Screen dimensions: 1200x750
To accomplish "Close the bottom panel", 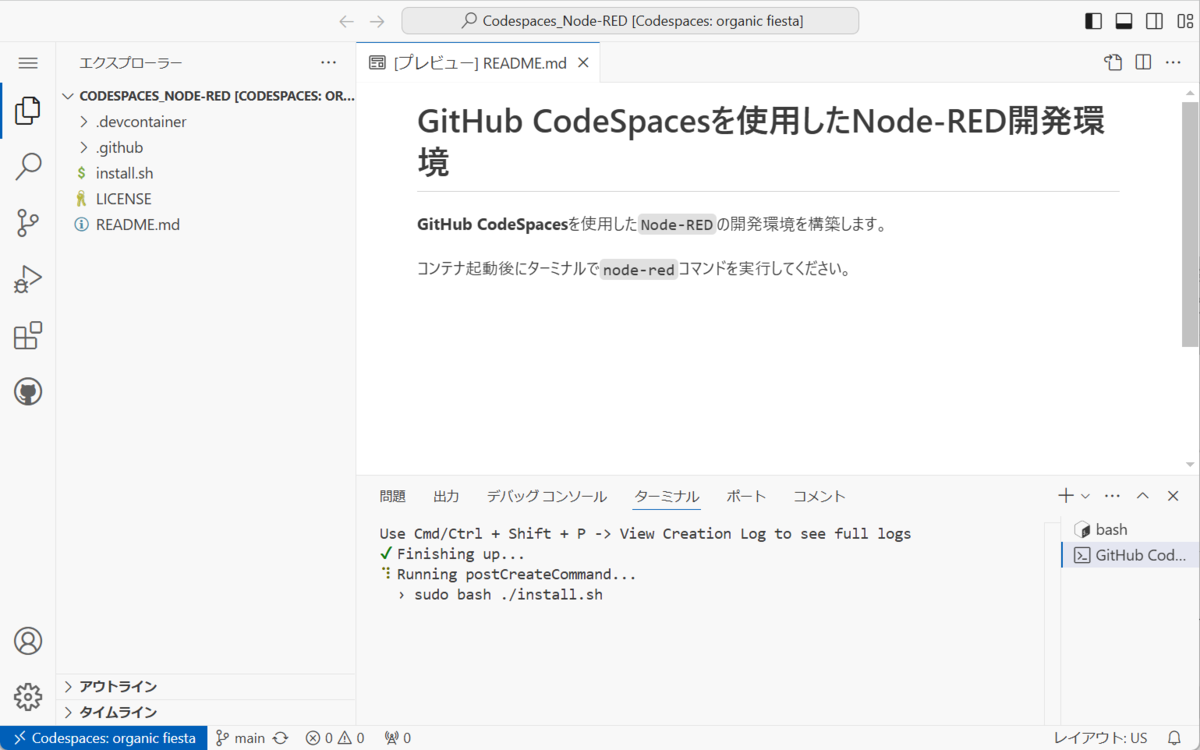I will (x=1173, y=496).
